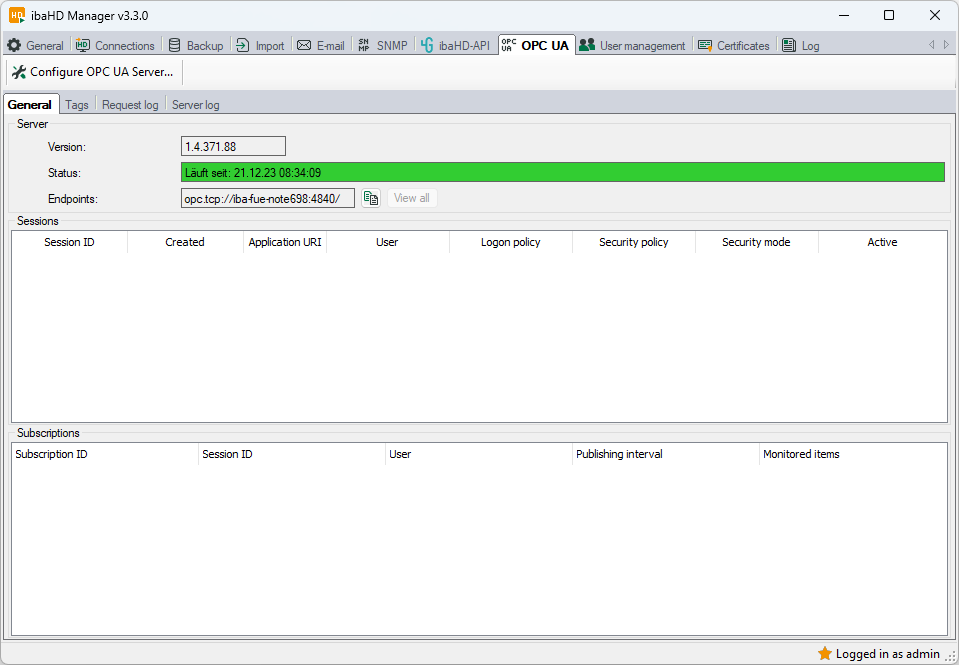Screen dimensions: 959x665
Task: Click the Import arrow icon
Action: [243, 45]
